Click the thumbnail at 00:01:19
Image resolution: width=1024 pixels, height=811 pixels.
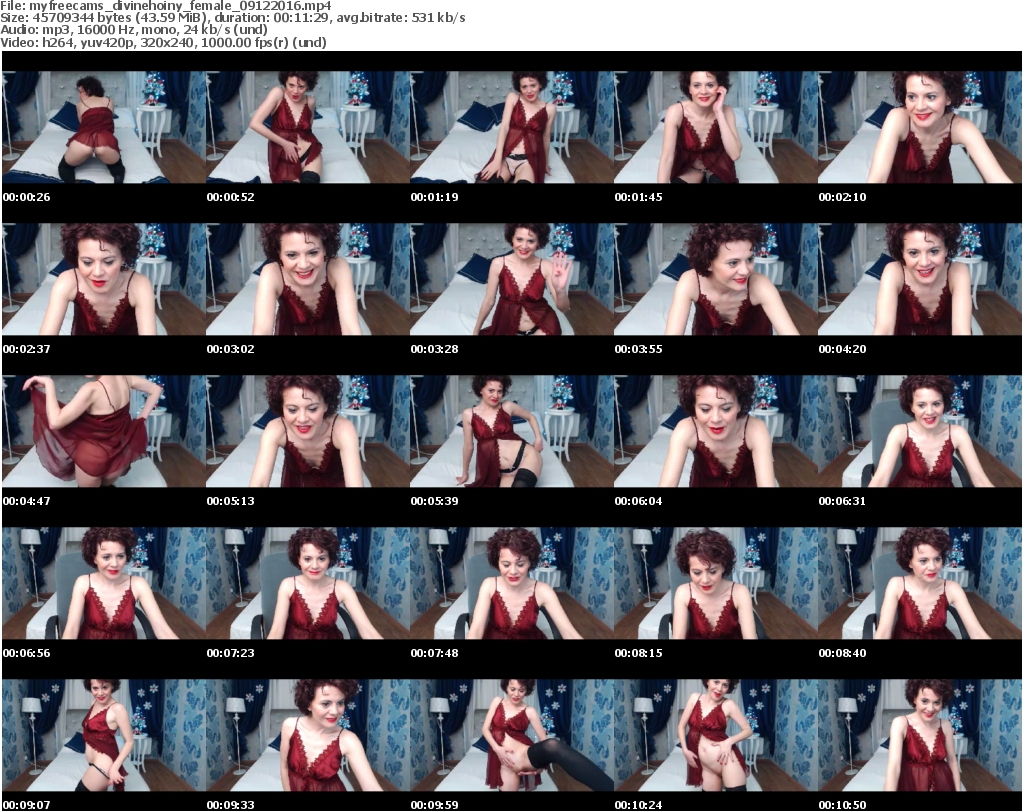(x=511, y=127)
